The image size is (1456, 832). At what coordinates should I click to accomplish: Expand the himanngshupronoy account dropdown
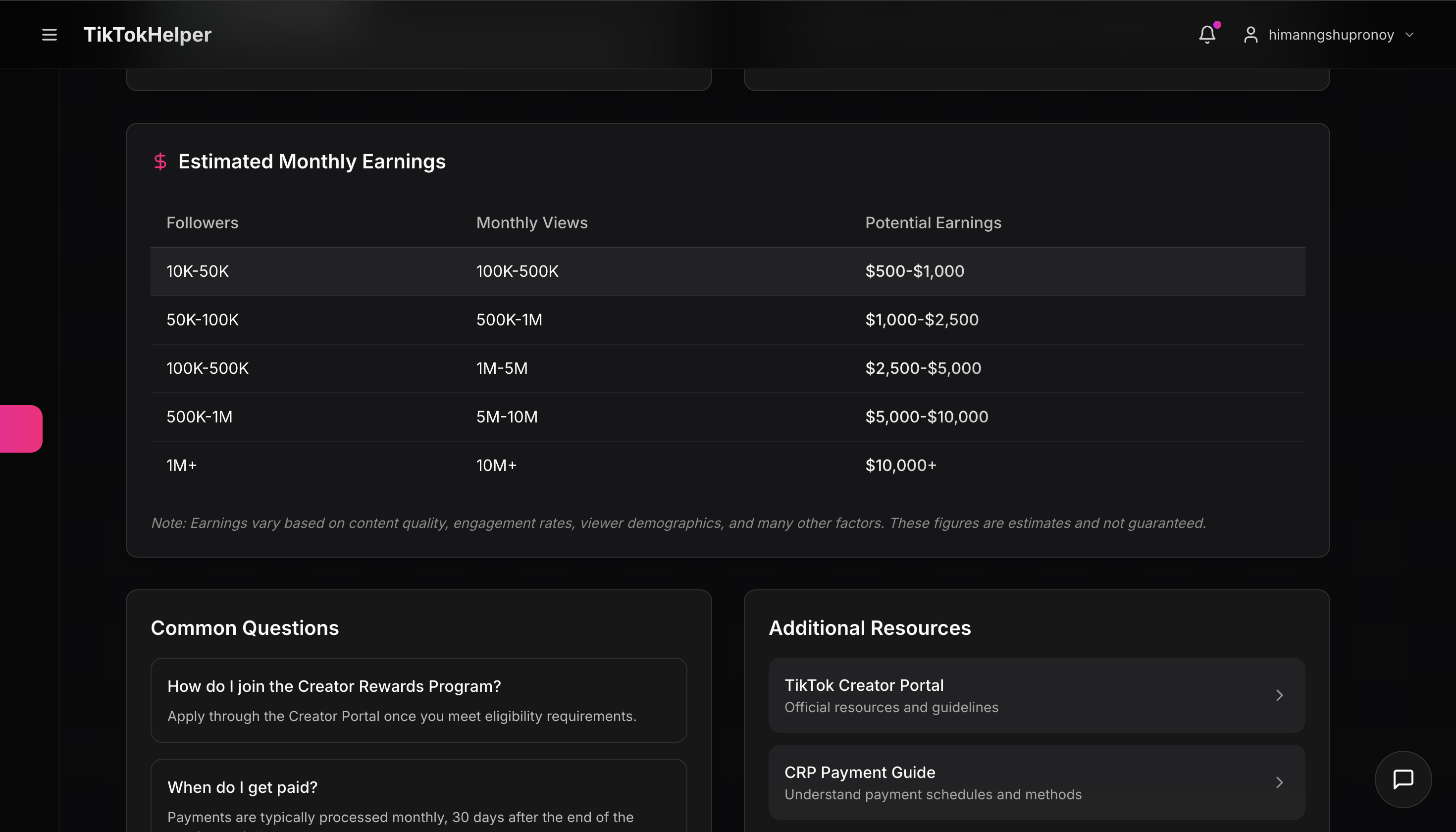click(x=1409, y=35)
